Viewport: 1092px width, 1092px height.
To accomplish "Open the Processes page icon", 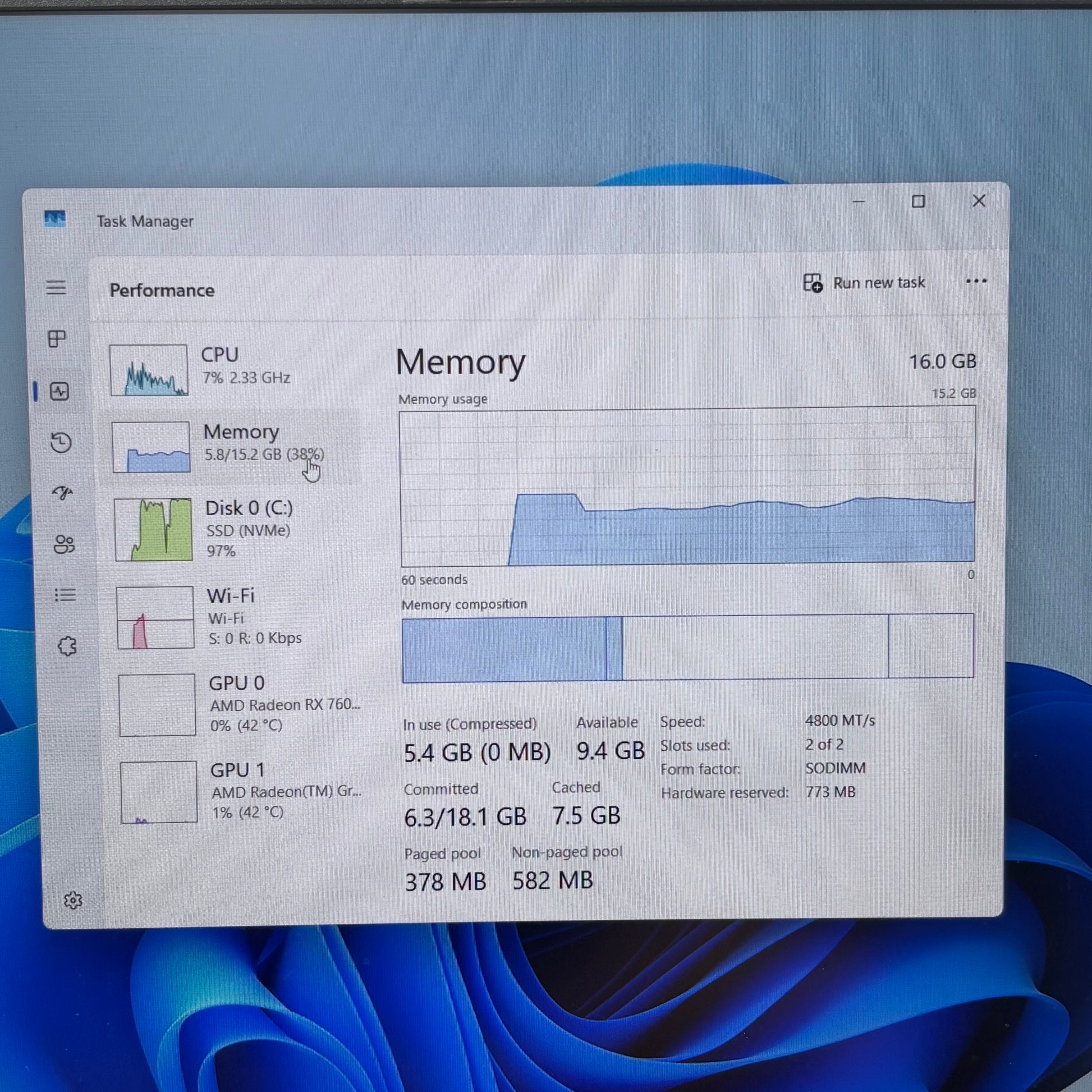I will [x=57, y=339].
